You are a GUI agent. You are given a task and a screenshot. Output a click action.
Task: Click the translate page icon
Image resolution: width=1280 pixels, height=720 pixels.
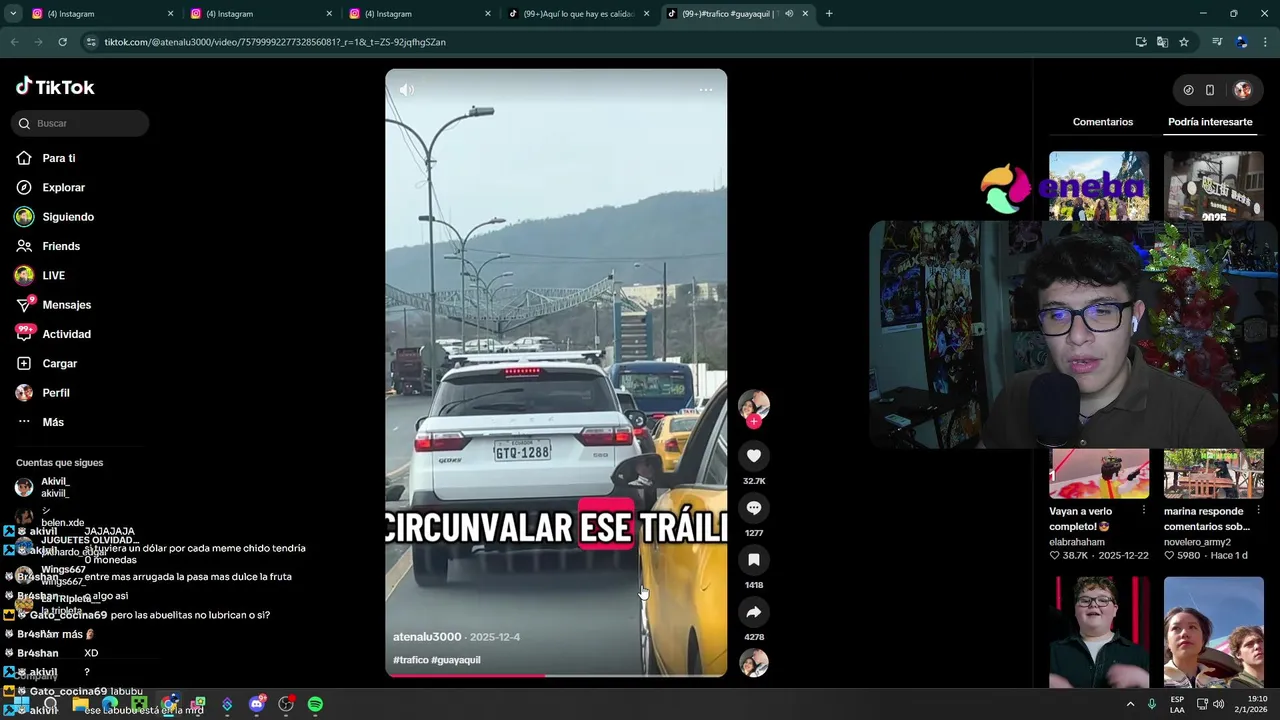(x=1162, y=42)
